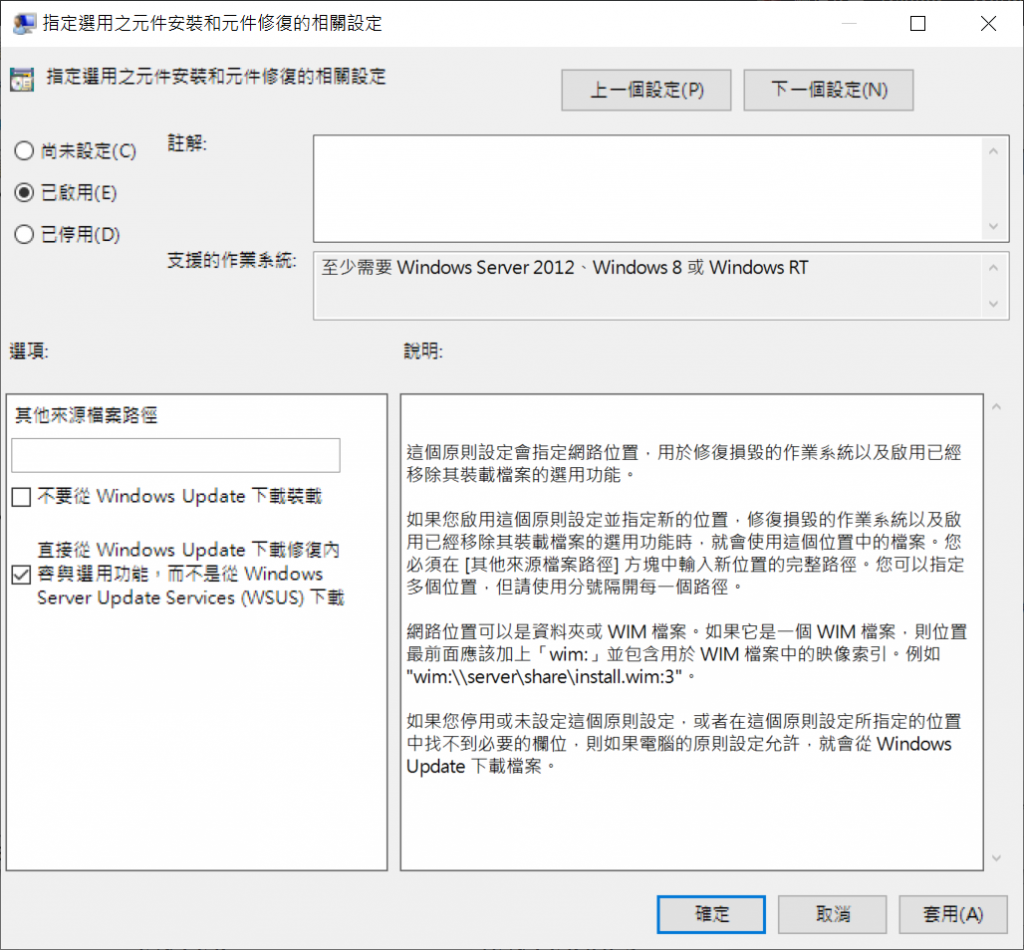Maximize the dialog window
1024x950 pixels.
918,24
